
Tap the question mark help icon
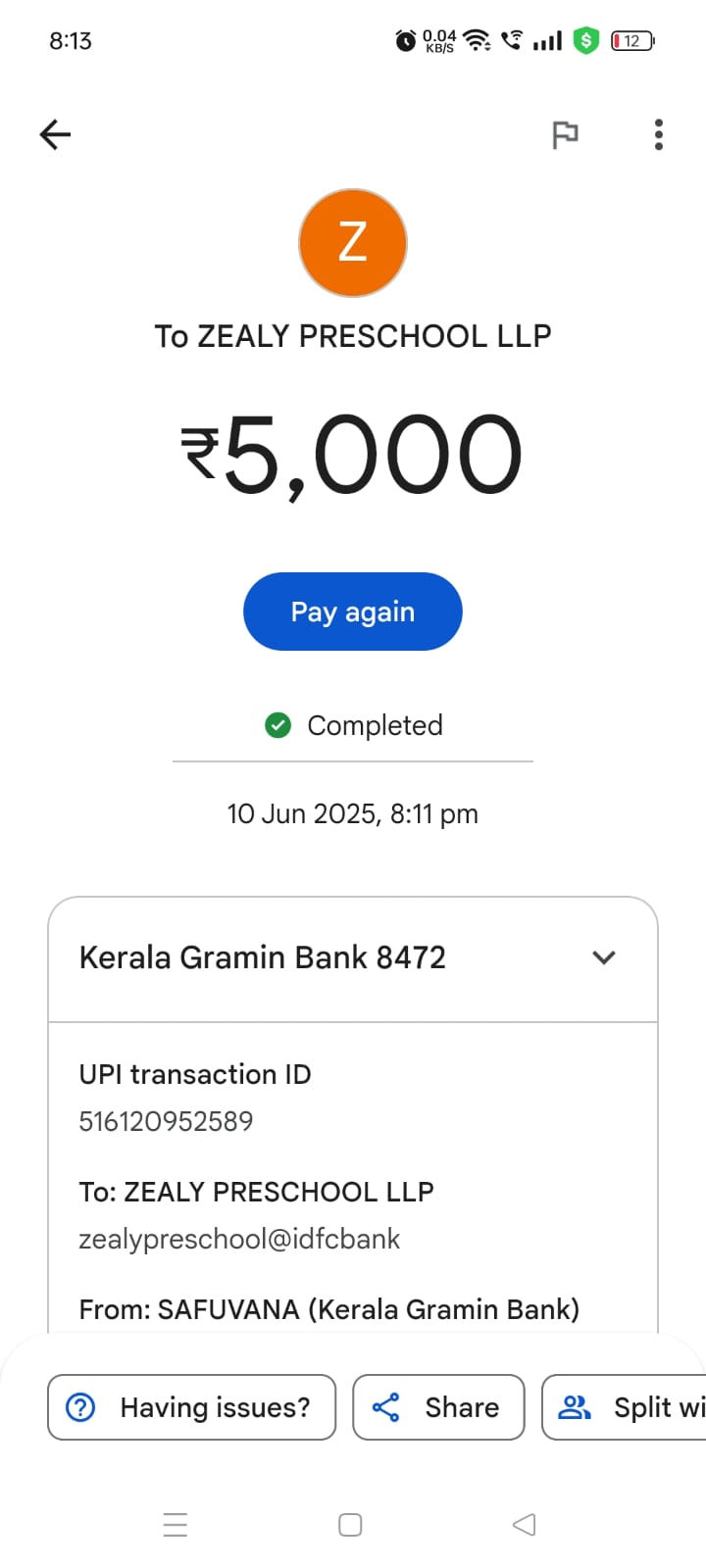(80, 1407)
